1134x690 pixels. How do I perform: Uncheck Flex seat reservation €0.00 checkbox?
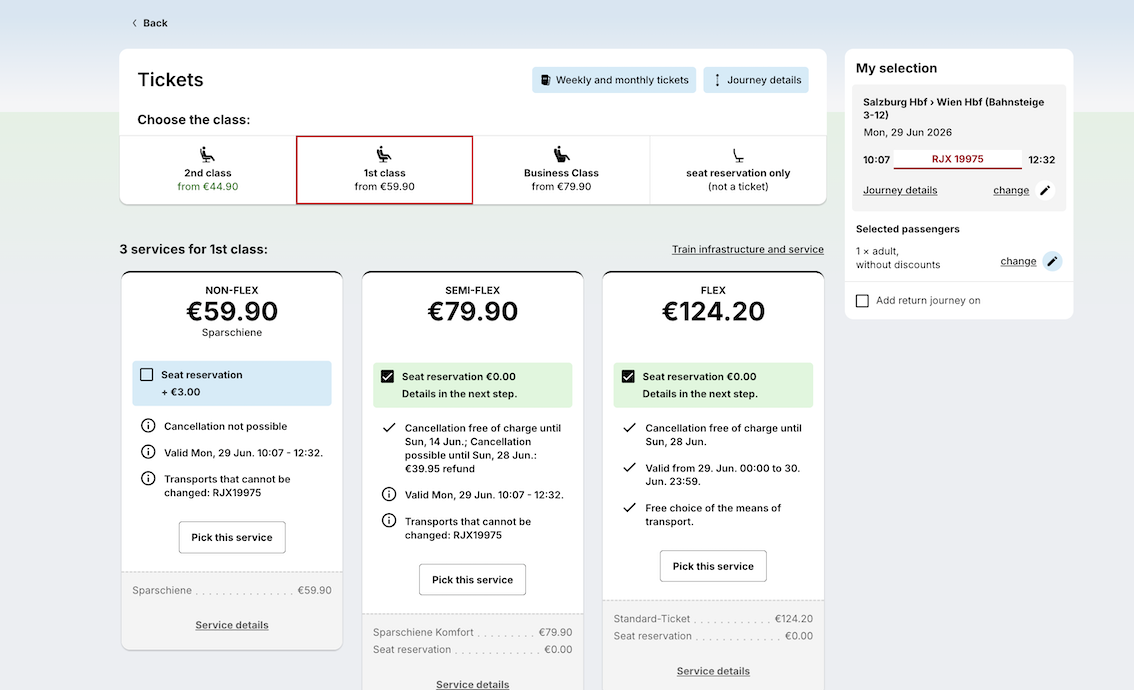[x=628, y=377]
